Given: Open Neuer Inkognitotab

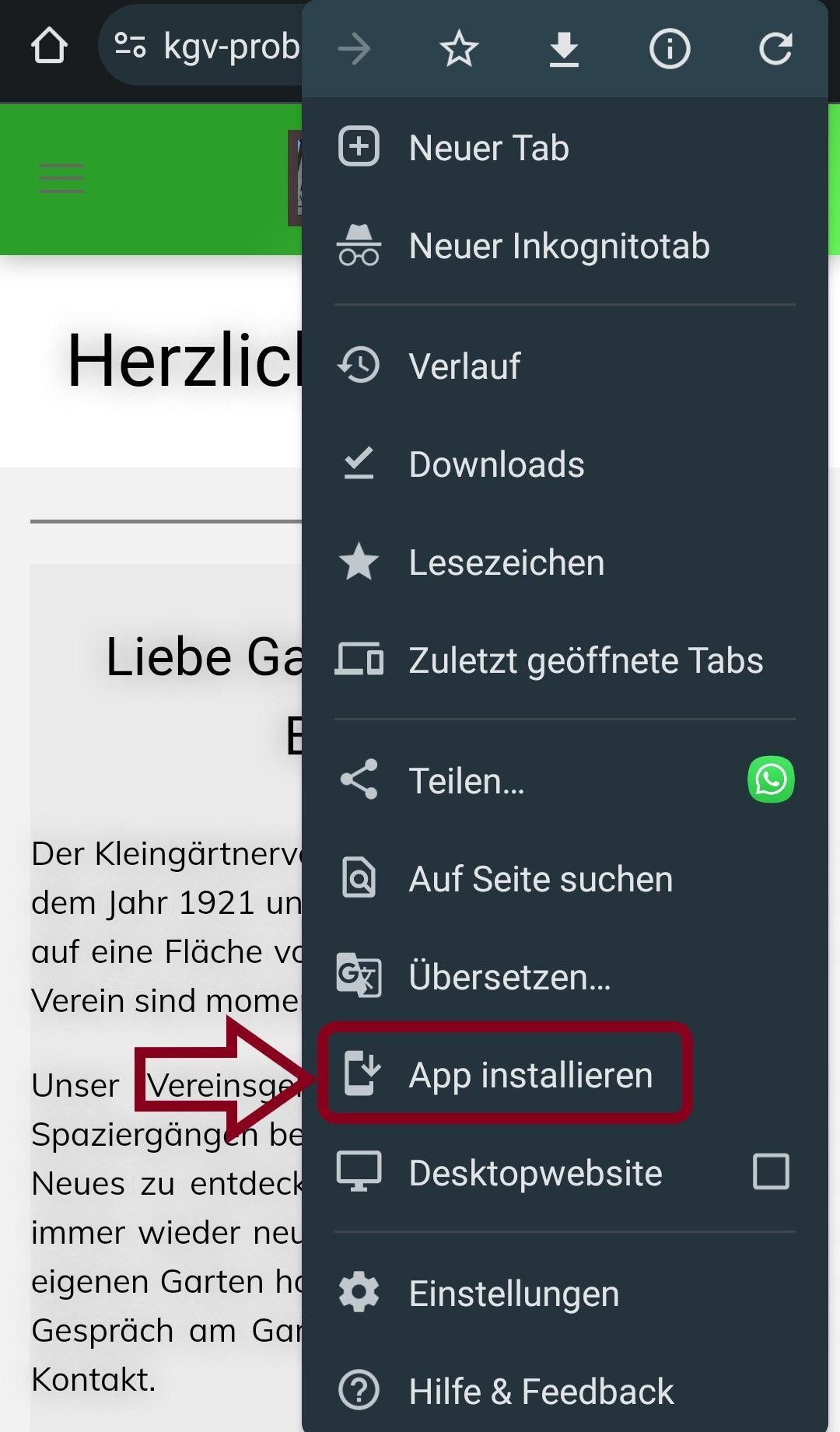Looking at the screenshot, I should (x=565, y=246).
